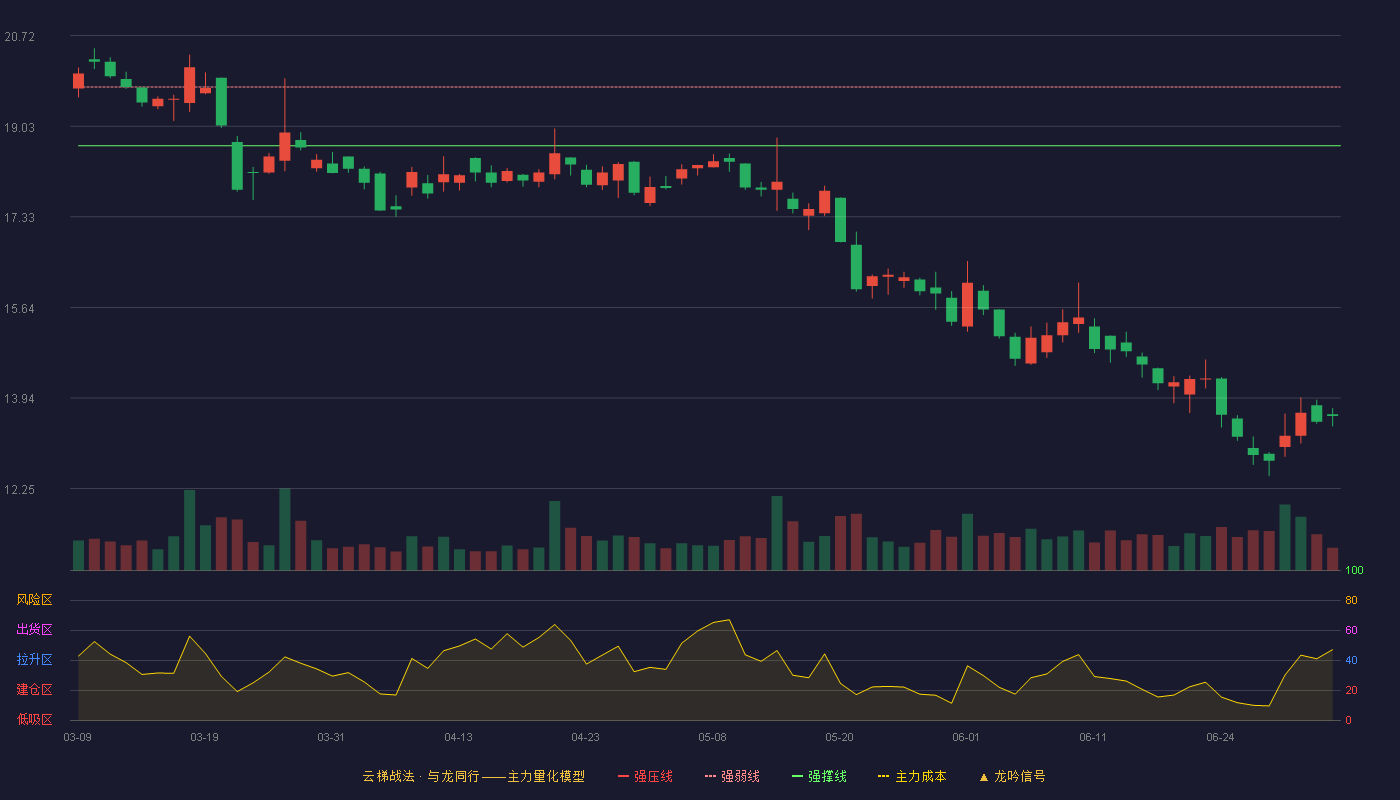Toggle 主力成本 in the chart legend
1400x800 pixels.
tap(912, 776)
